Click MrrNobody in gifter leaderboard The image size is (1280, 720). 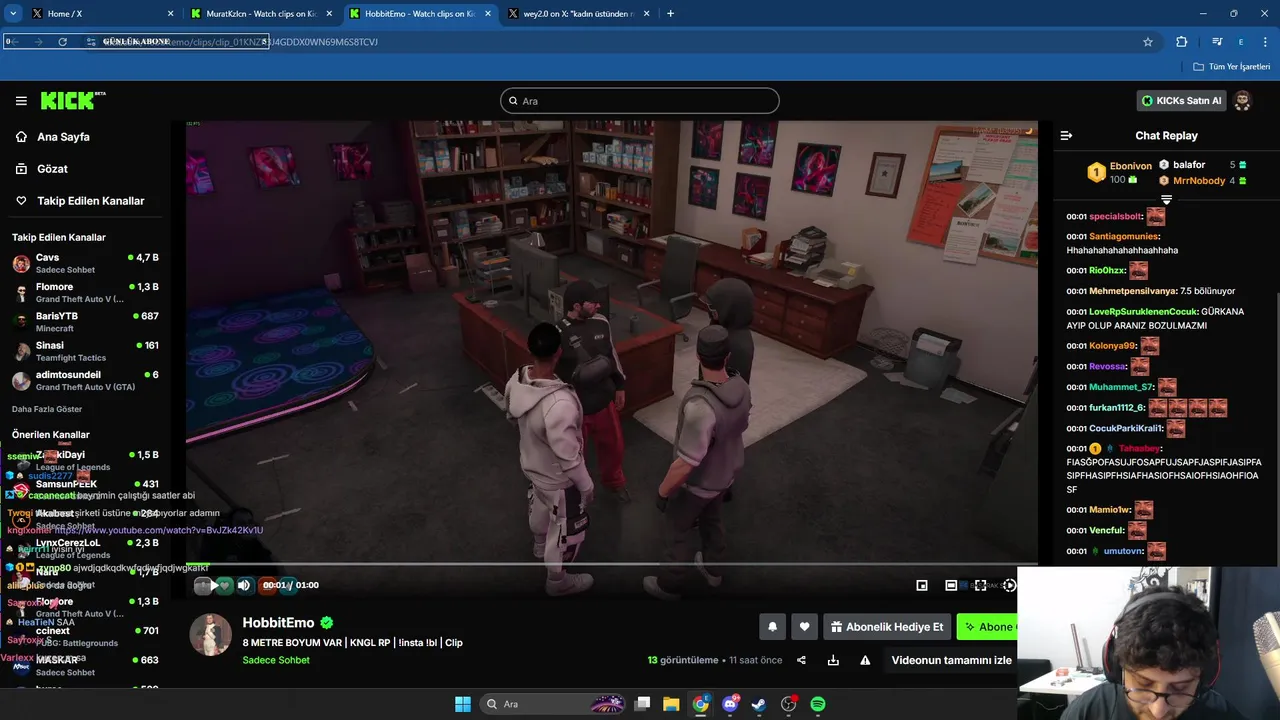click(1202, 181)
